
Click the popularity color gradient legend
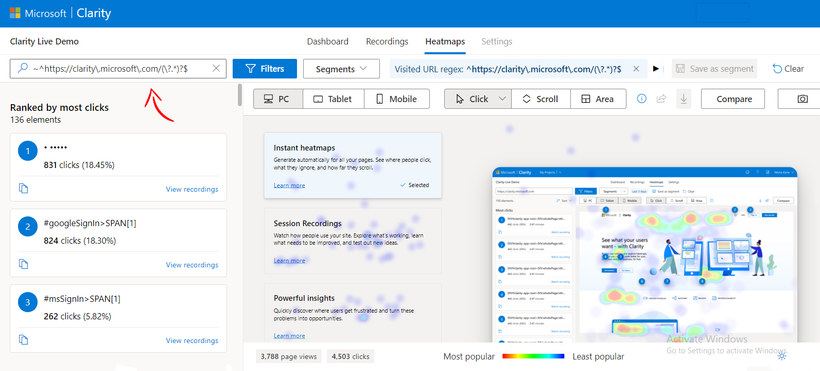pyautogui.click(x=533, y=356)
